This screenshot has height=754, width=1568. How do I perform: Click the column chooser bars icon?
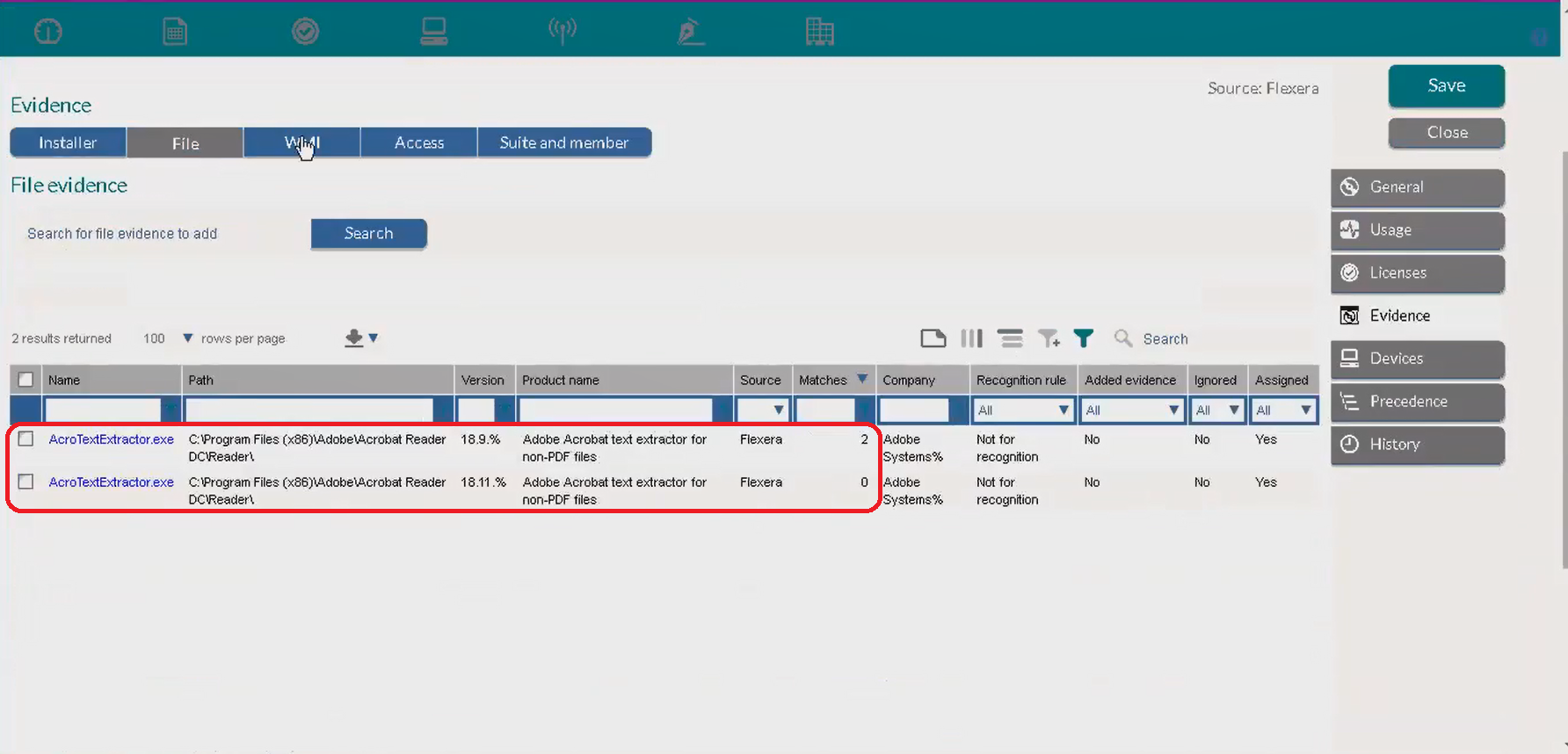[972, 338]
